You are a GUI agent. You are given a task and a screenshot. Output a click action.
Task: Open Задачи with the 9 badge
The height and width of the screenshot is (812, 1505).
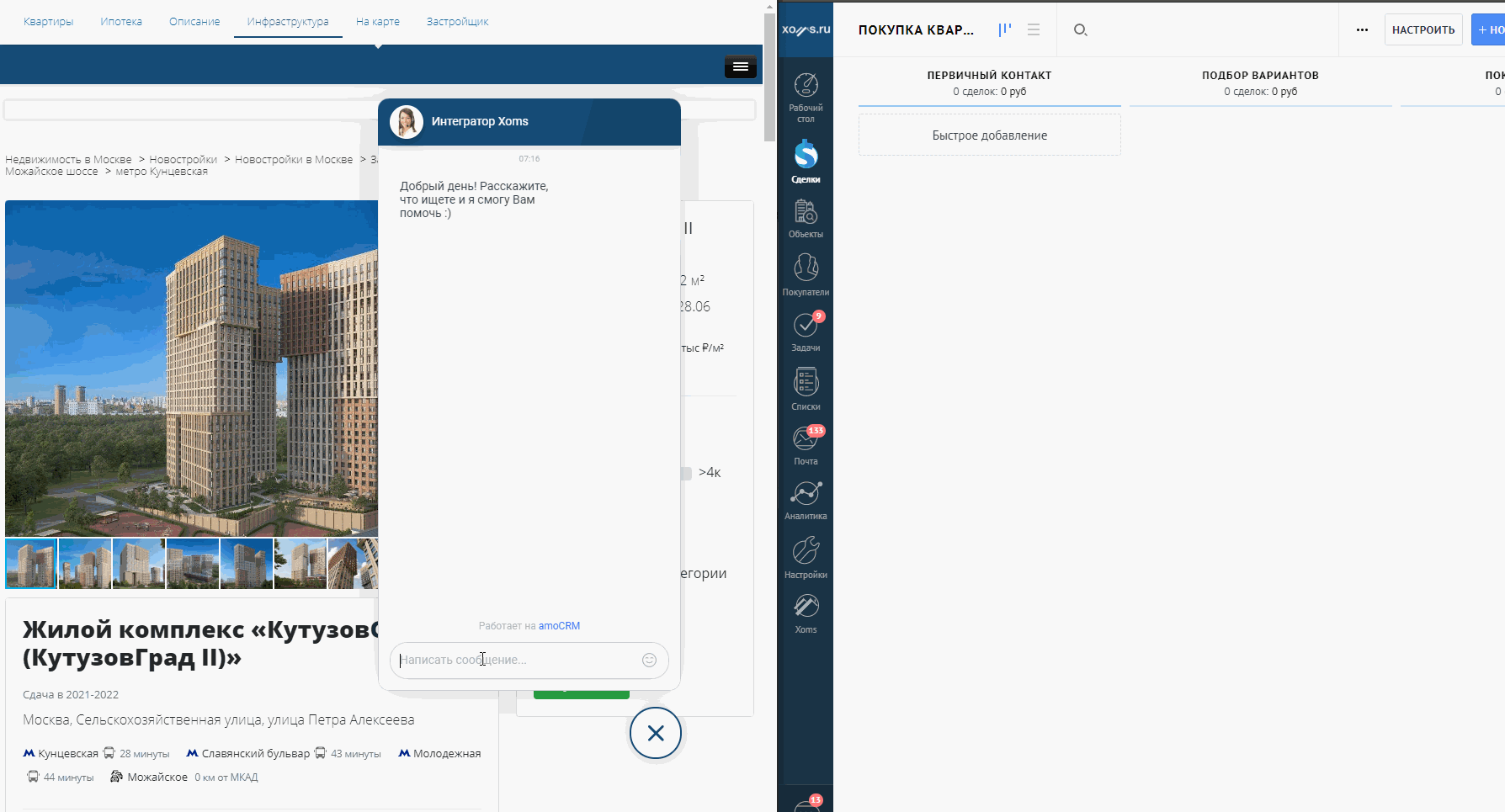coord(806,332)
